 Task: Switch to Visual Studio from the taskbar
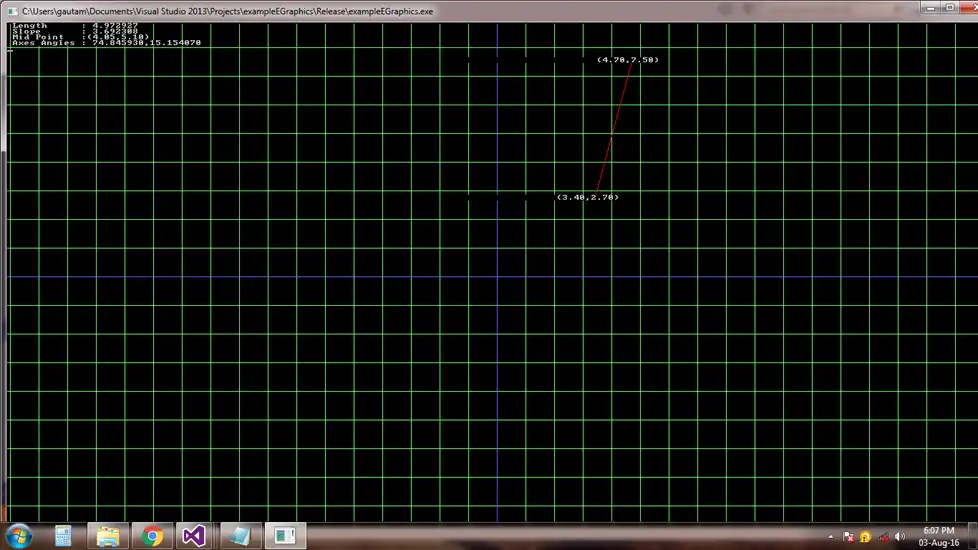coord(194,536)
